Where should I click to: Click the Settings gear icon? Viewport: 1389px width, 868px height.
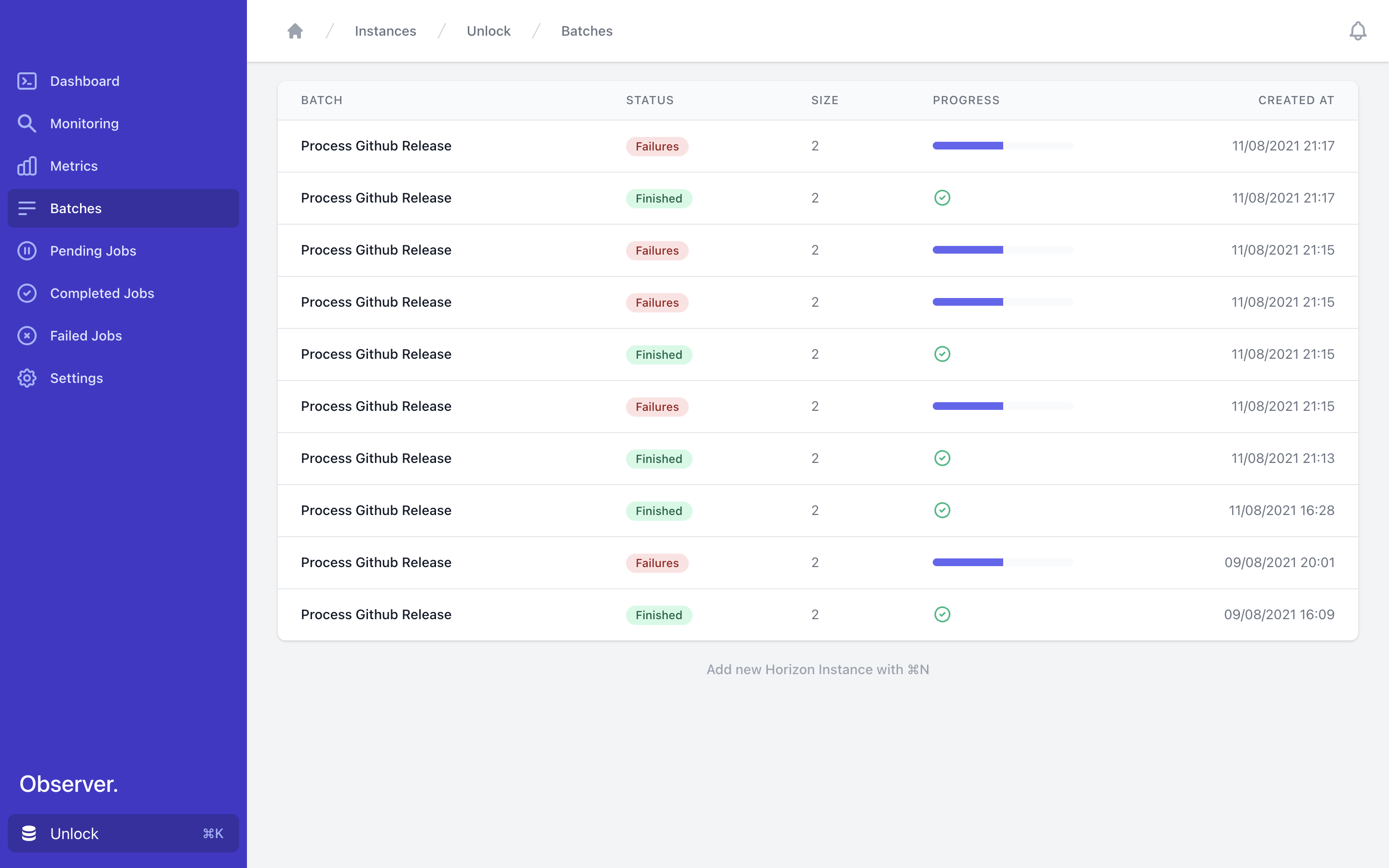pyautogui.click(x=27, y=379)
